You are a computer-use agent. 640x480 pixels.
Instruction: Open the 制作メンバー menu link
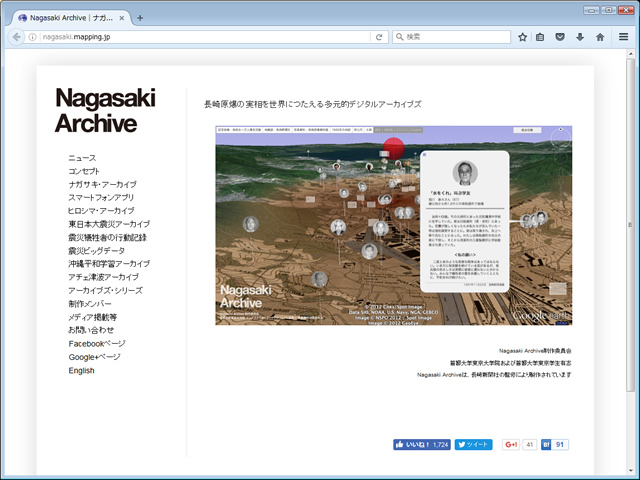[x=90, y=304]
